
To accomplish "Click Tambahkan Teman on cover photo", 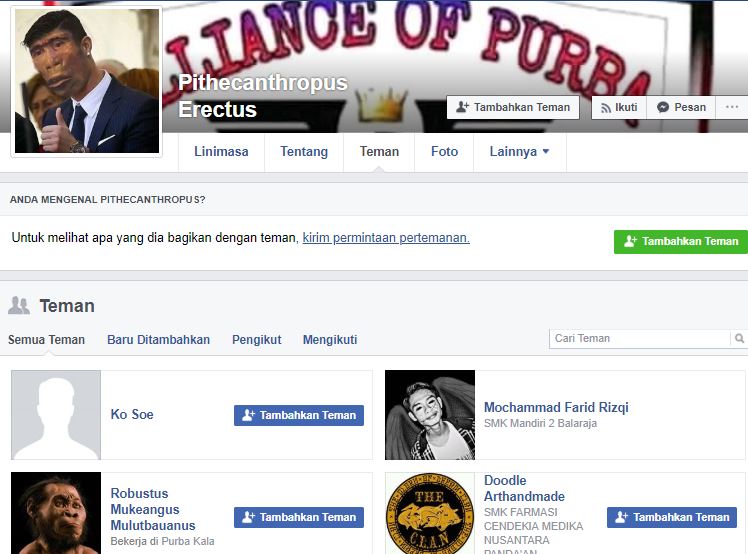I will tap(513, 107).
